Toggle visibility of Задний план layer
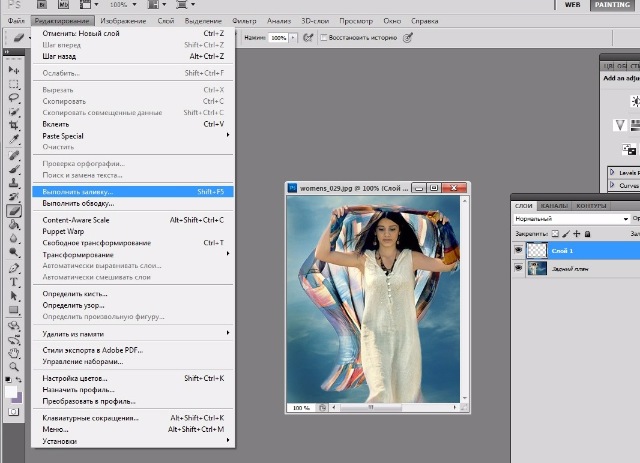 (518, 269)
